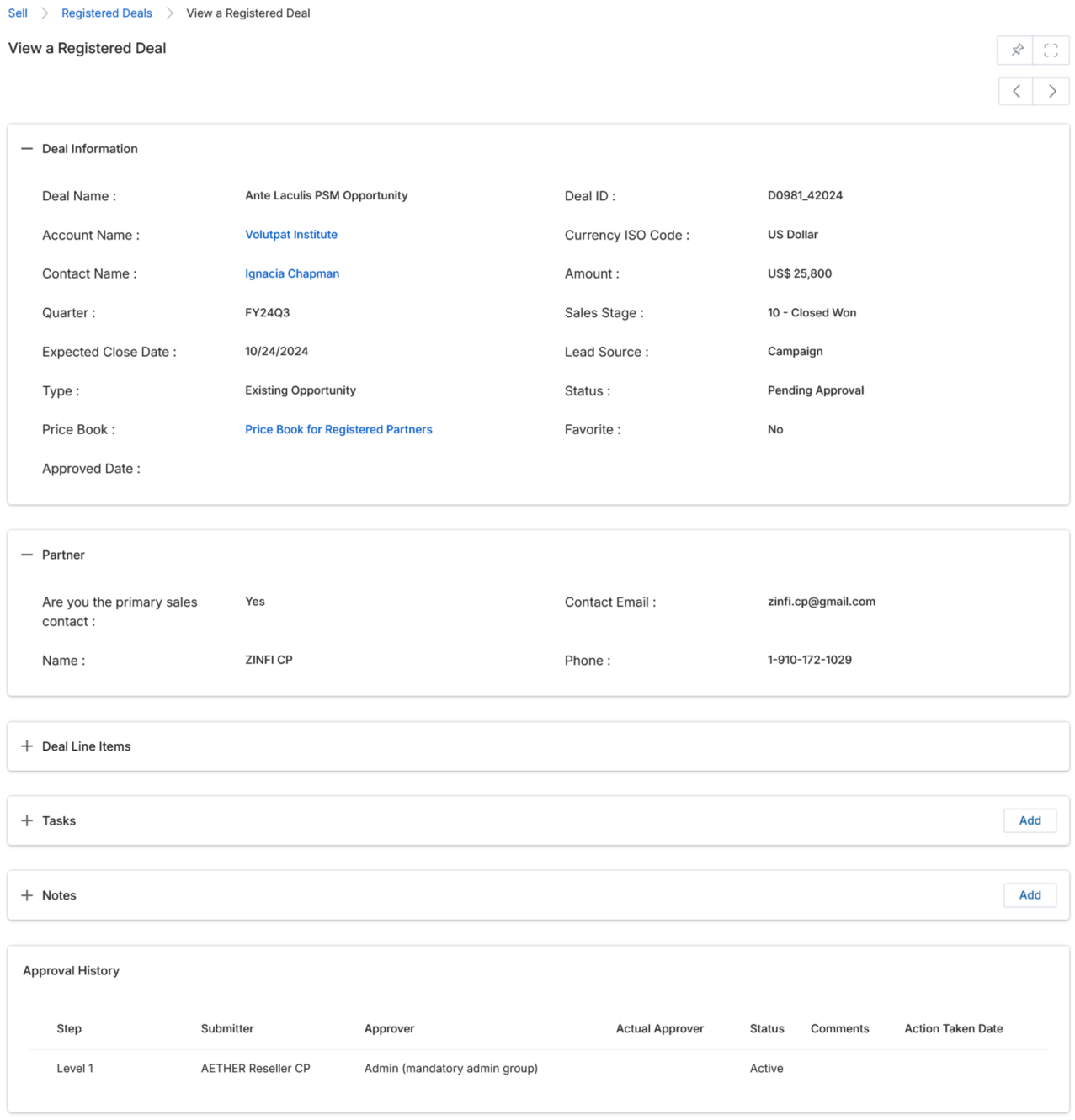
Task: Expand the Deal Line Items section
Action: click(27, 746)
